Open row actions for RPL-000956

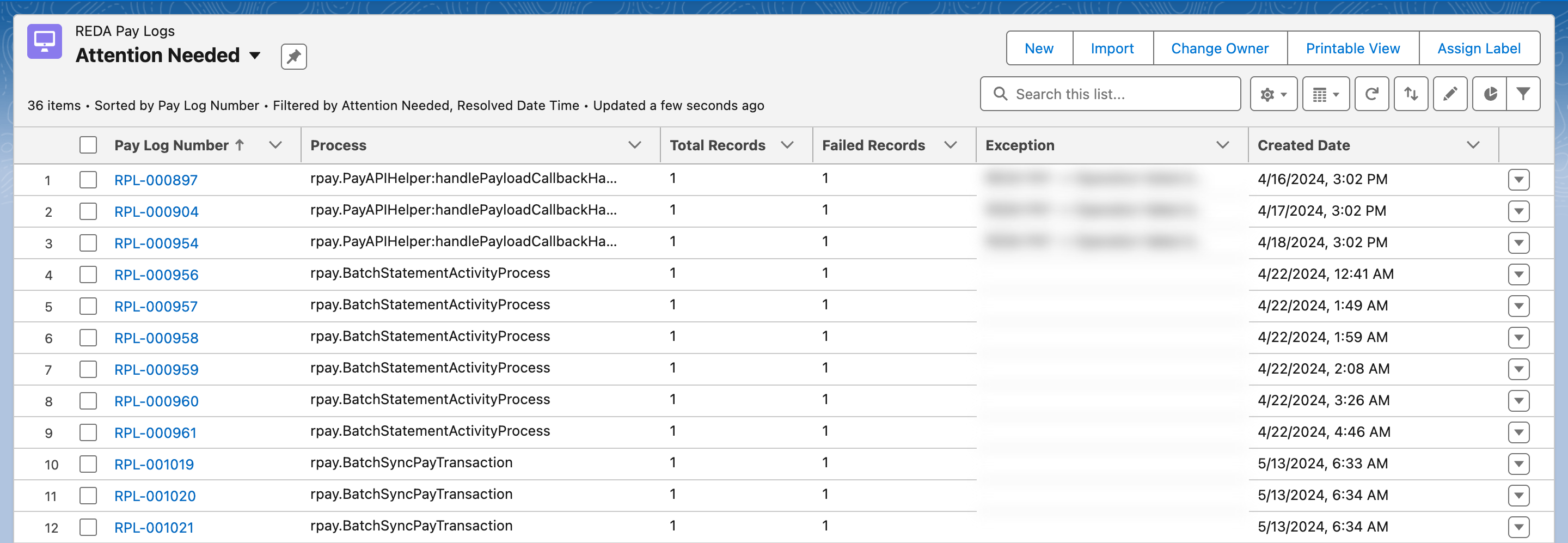point(1518,274)
